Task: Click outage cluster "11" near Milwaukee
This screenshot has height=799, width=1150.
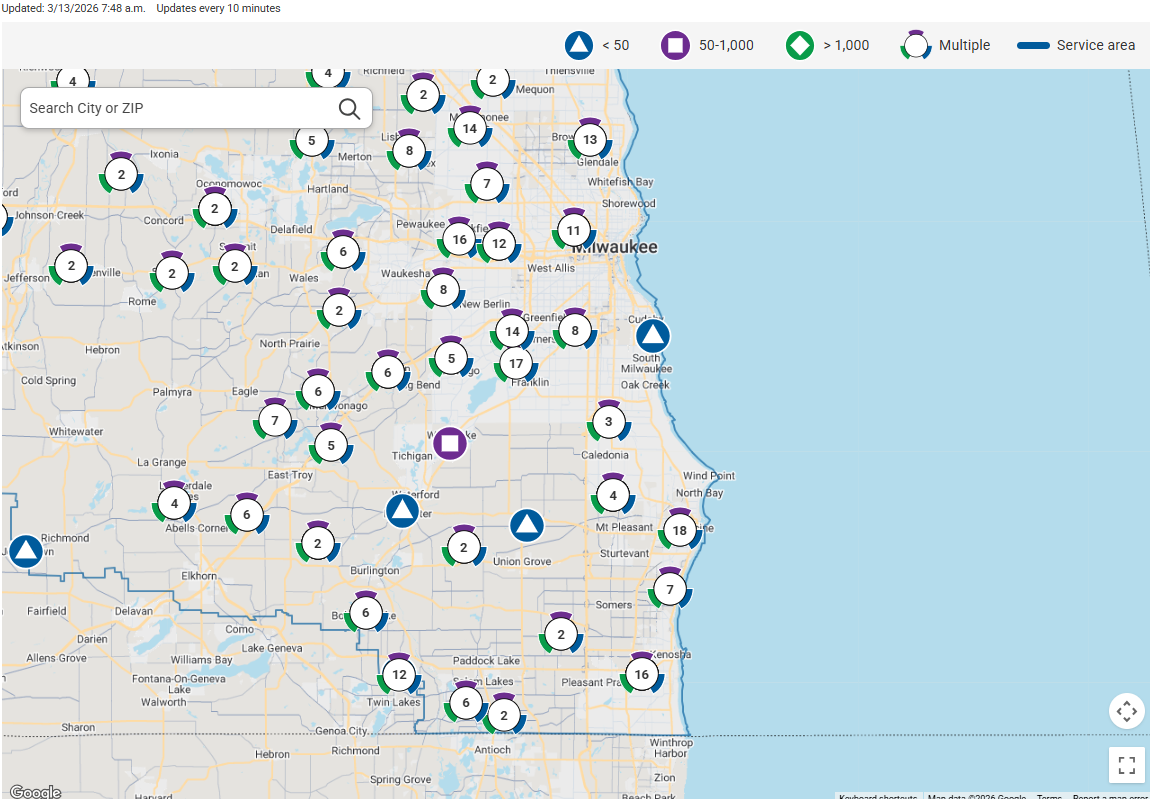Action: pos(573,229)
